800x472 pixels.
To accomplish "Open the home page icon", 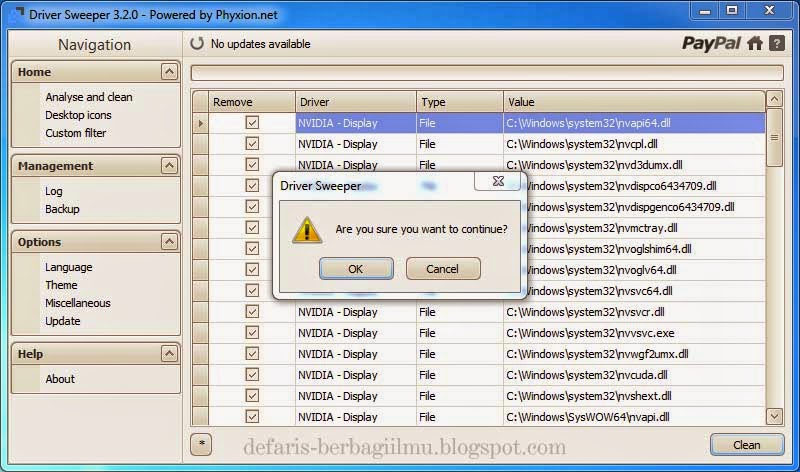I will pyautogui.click(x=755, y=43).
